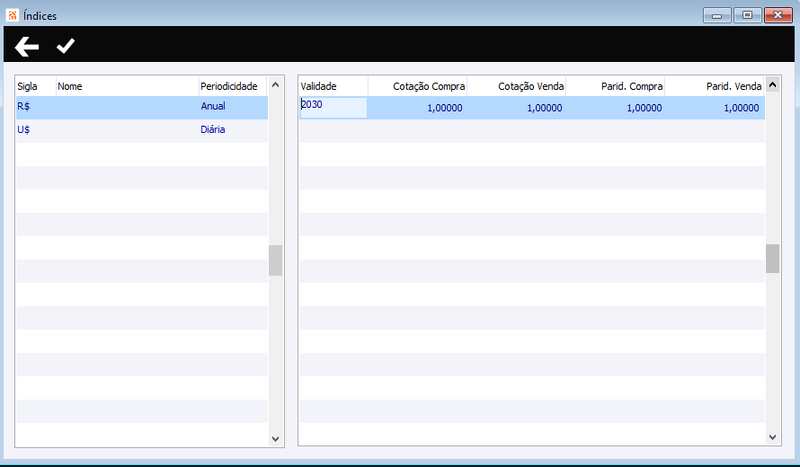Click the Diária periodicity cell
800x467 pixels.
point(213,130)
